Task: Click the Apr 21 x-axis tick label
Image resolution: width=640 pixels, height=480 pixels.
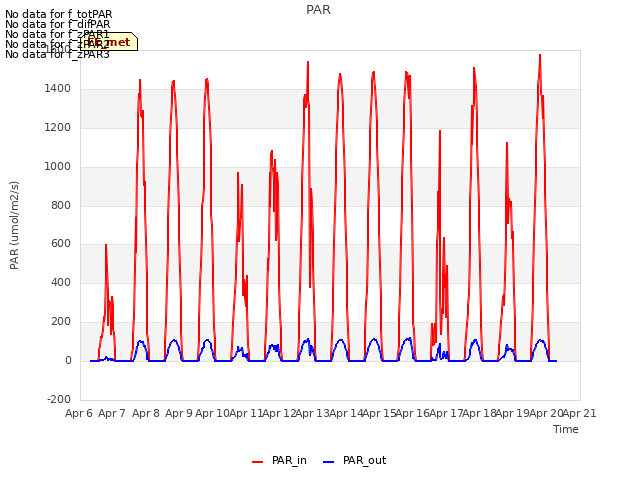Action: pos(580,413)
